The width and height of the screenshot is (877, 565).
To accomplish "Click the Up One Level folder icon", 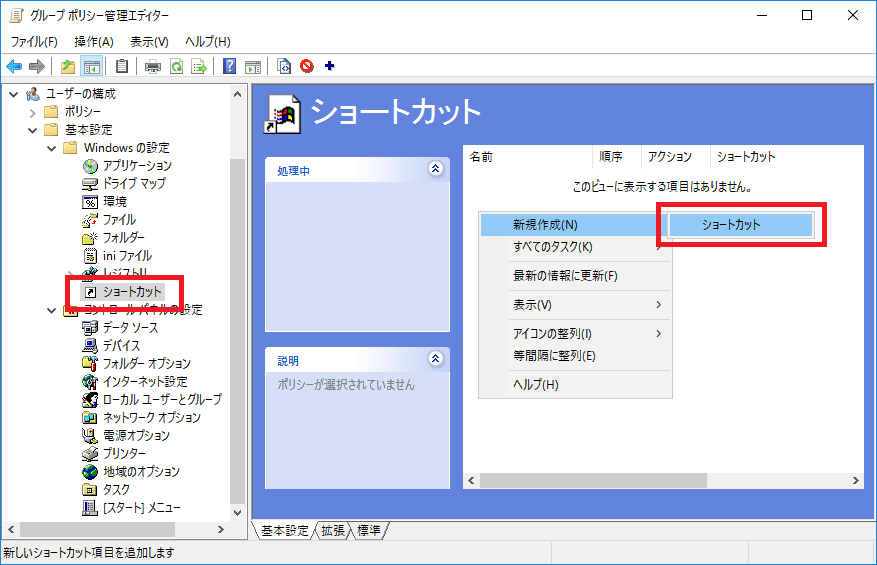I will point(67,67).
